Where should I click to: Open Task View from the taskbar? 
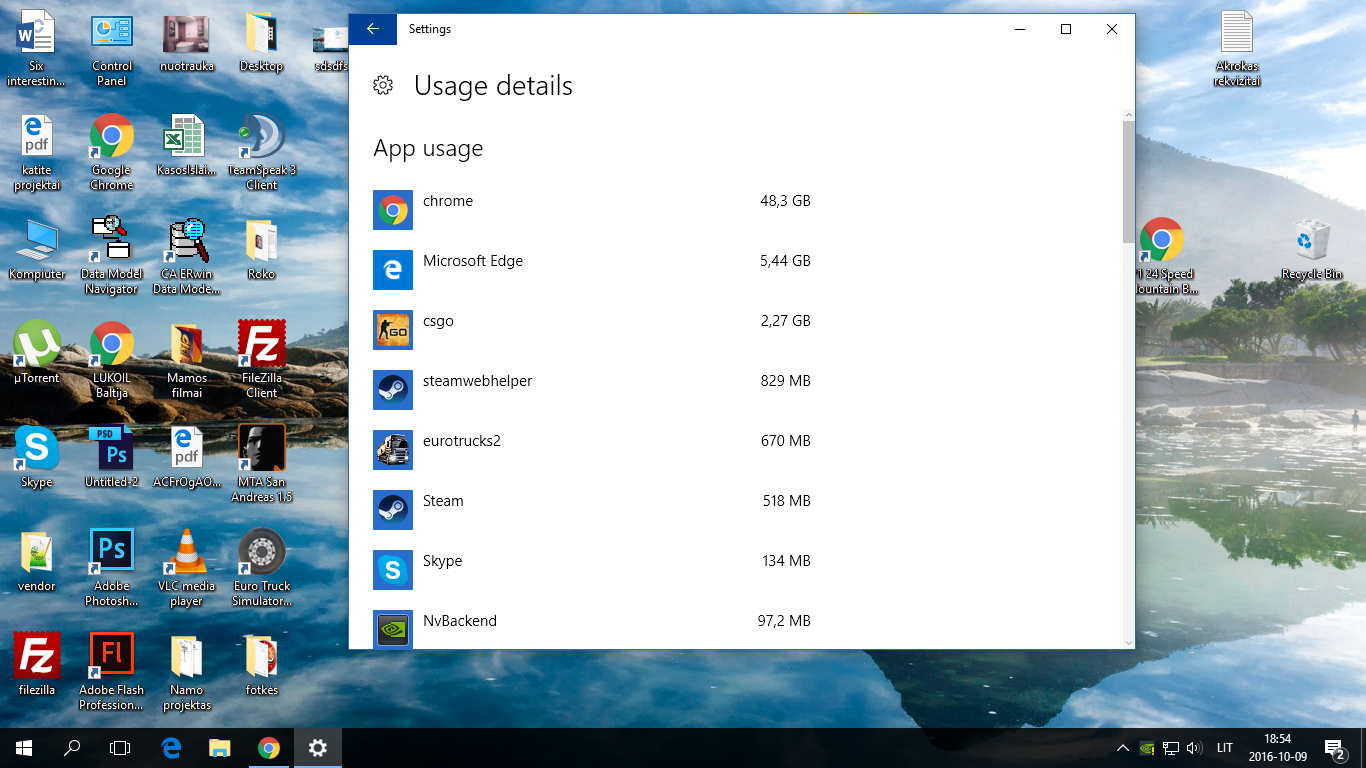point(120,747)
